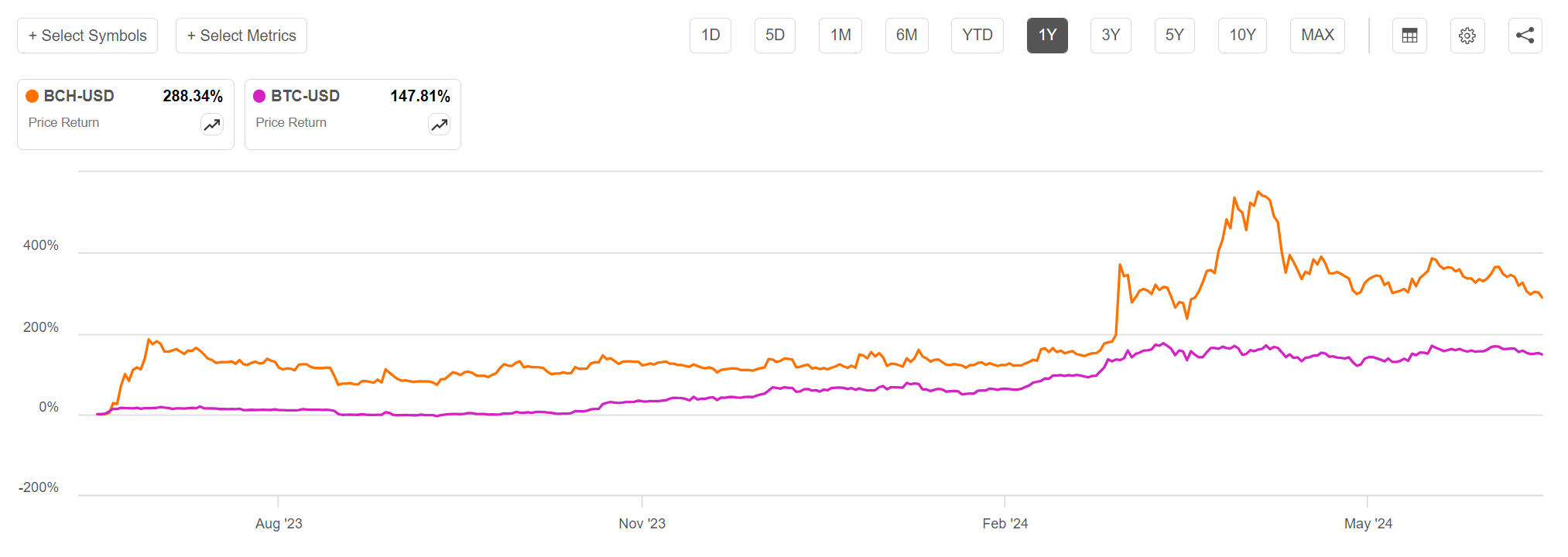Click the line chart icon on BCH-USD card
This screenshot has width=1568, height=557.
tap(211, 124)
